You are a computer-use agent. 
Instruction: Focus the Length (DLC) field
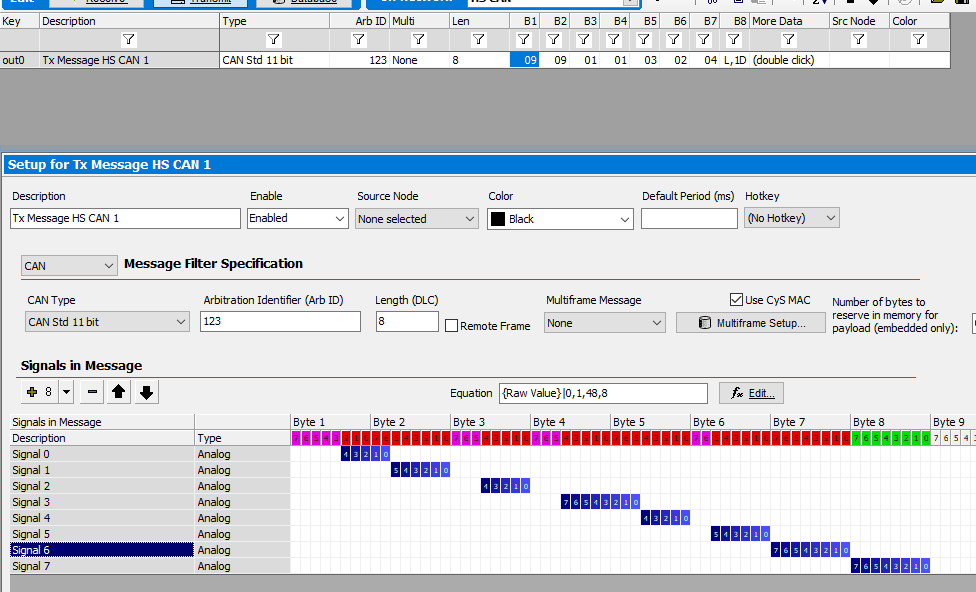407,321
